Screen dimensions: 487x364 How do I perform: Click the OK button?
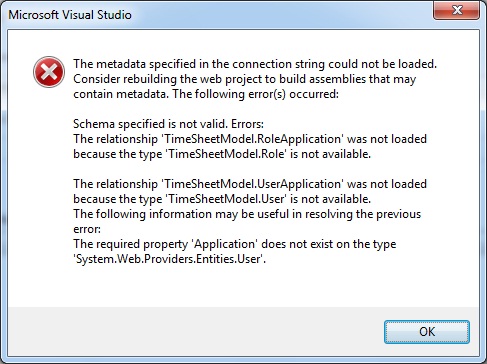click(x=427, y=332)
